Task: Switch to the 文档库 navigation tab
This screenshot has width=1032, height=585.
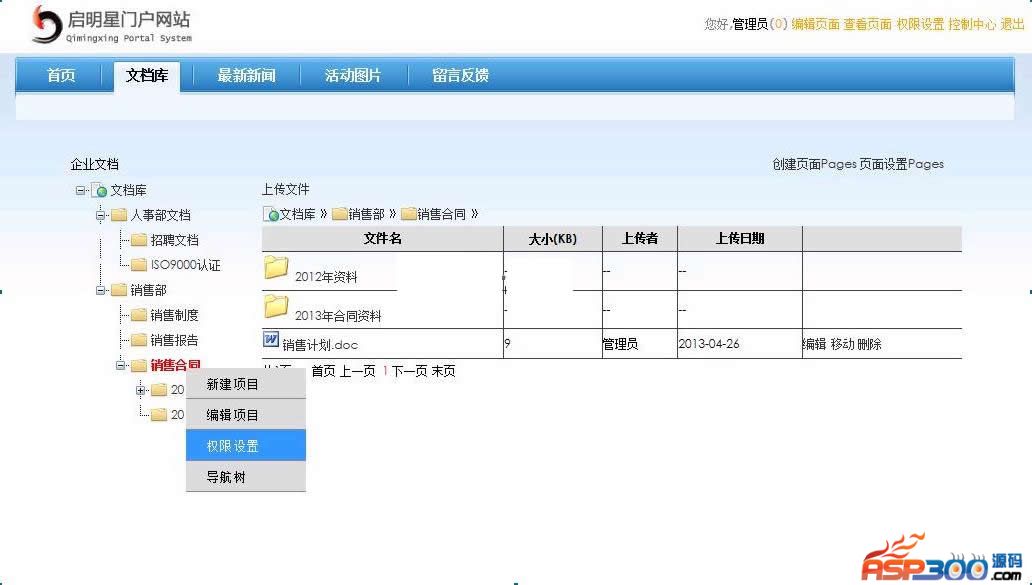Action: click(x=147, y=76)
